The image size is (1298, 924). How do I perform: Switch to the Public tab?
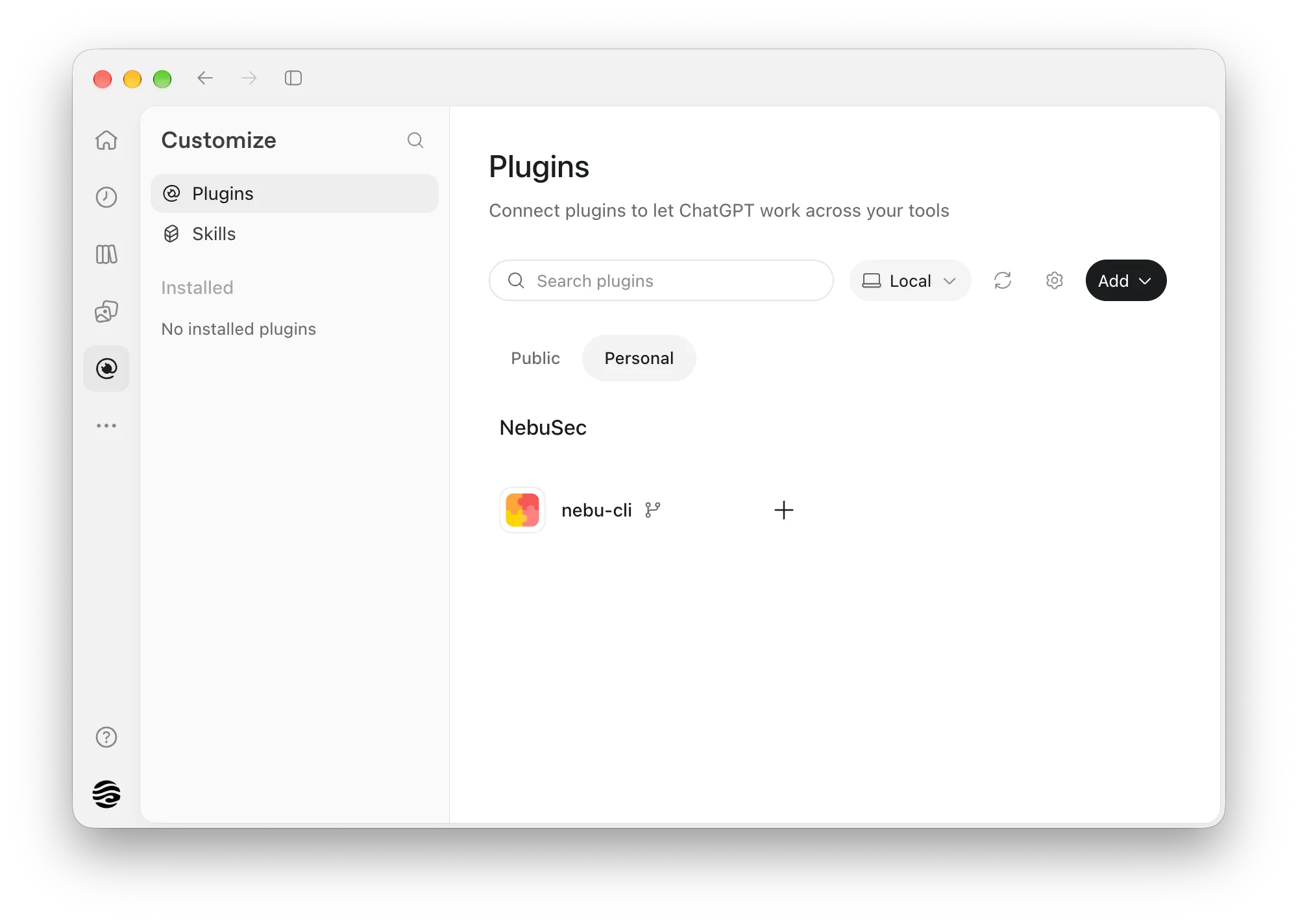[535, 358]
